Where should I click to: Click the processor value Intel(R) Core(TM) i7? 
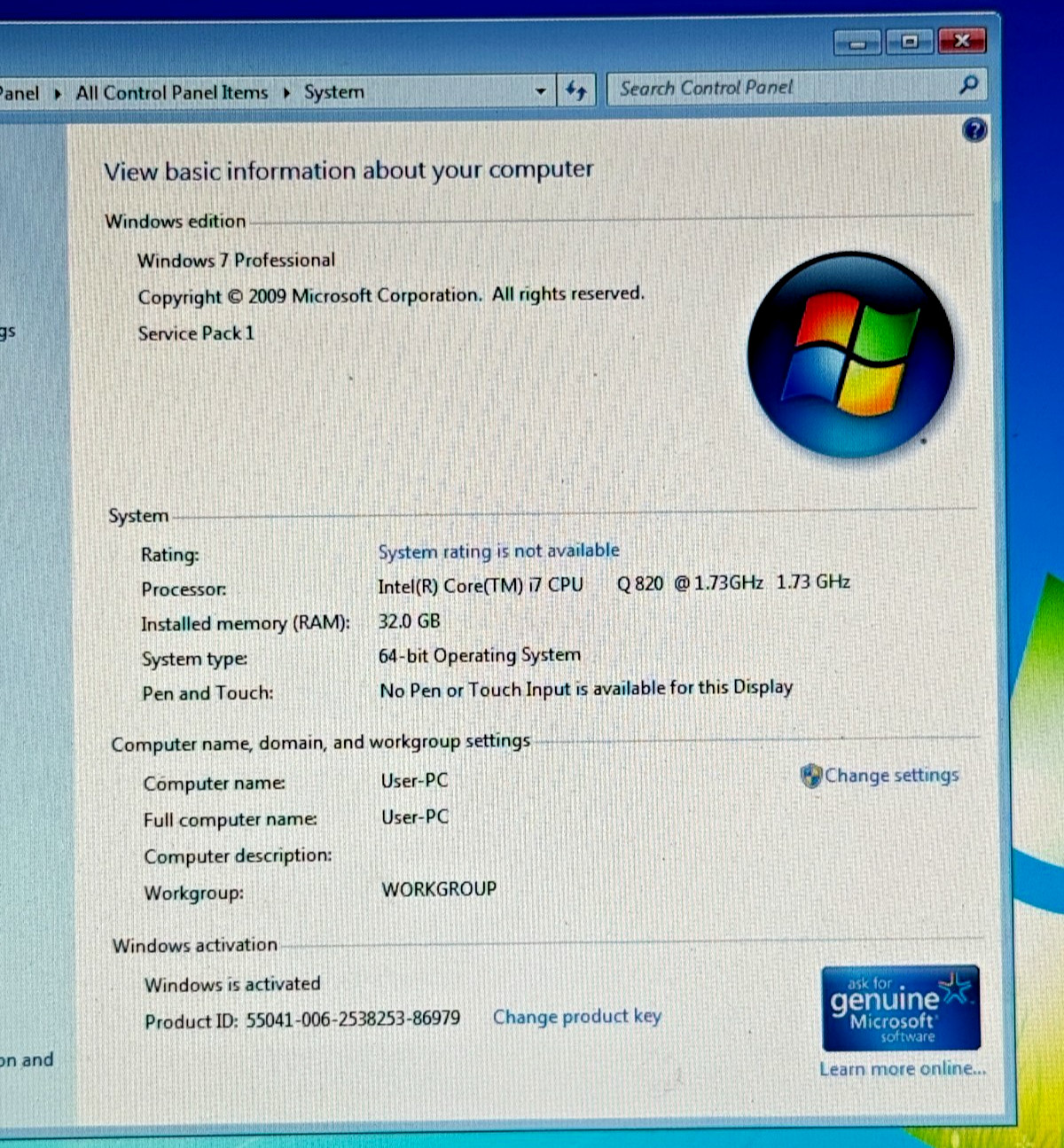614,583
